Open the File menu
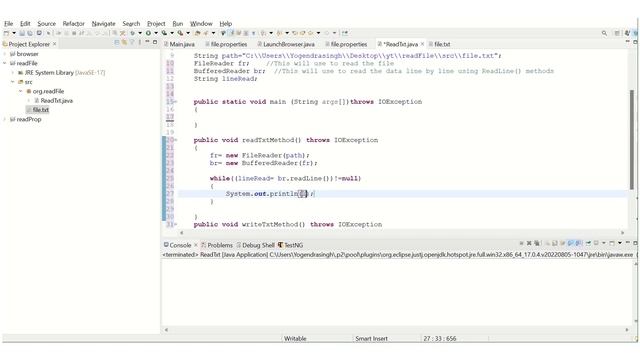 8,24
